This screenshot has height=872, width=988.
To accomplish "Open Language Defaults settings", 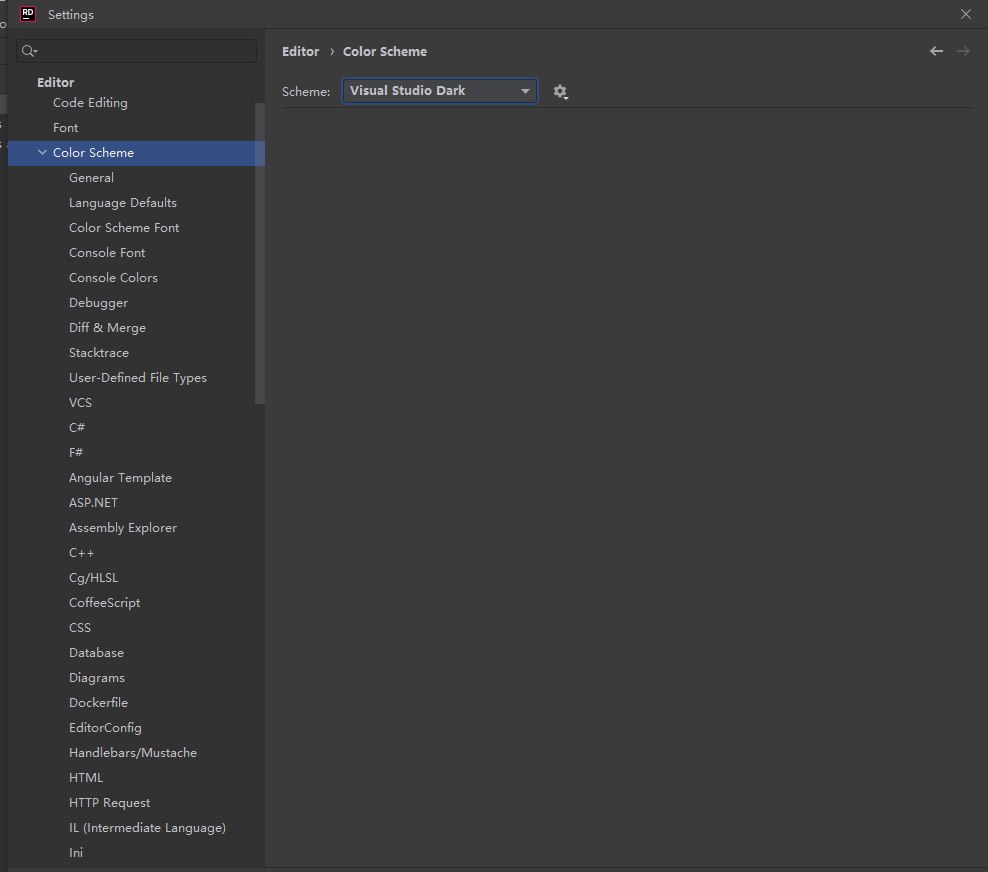I will tap(123, 202).
